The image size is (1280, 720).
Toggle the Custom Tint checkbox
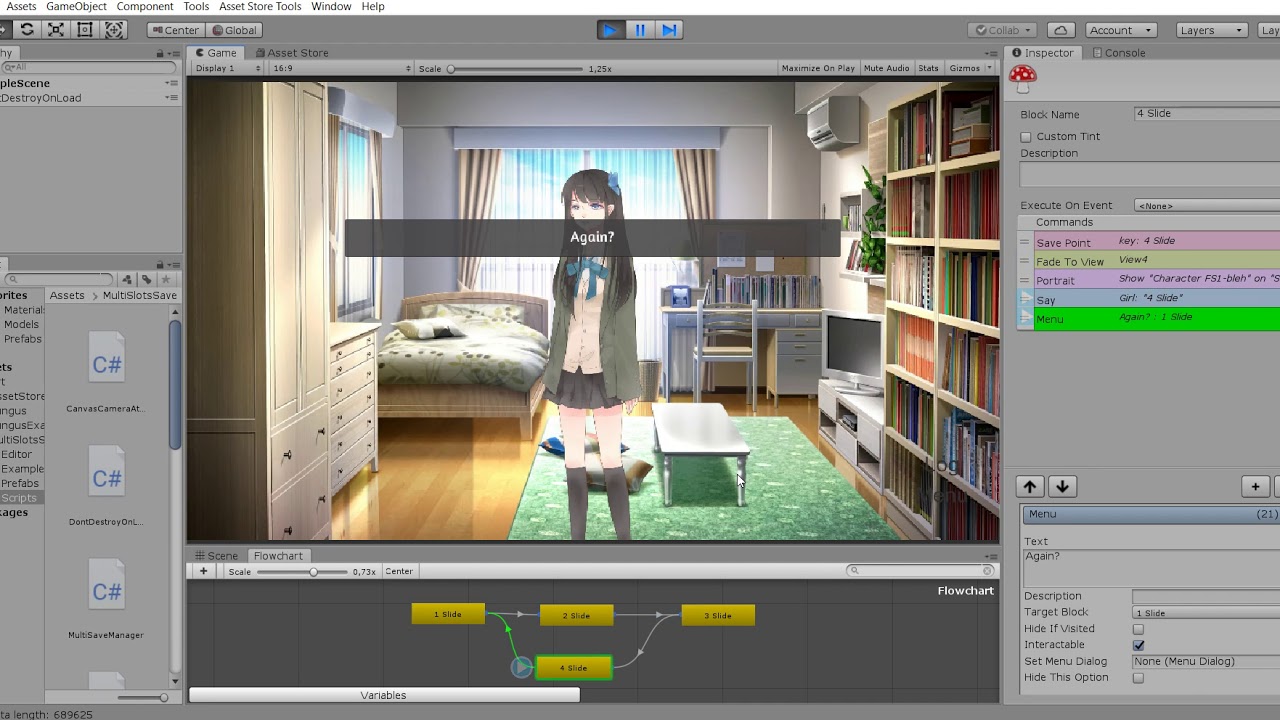pyautogui.click(x=1026, y=137)
